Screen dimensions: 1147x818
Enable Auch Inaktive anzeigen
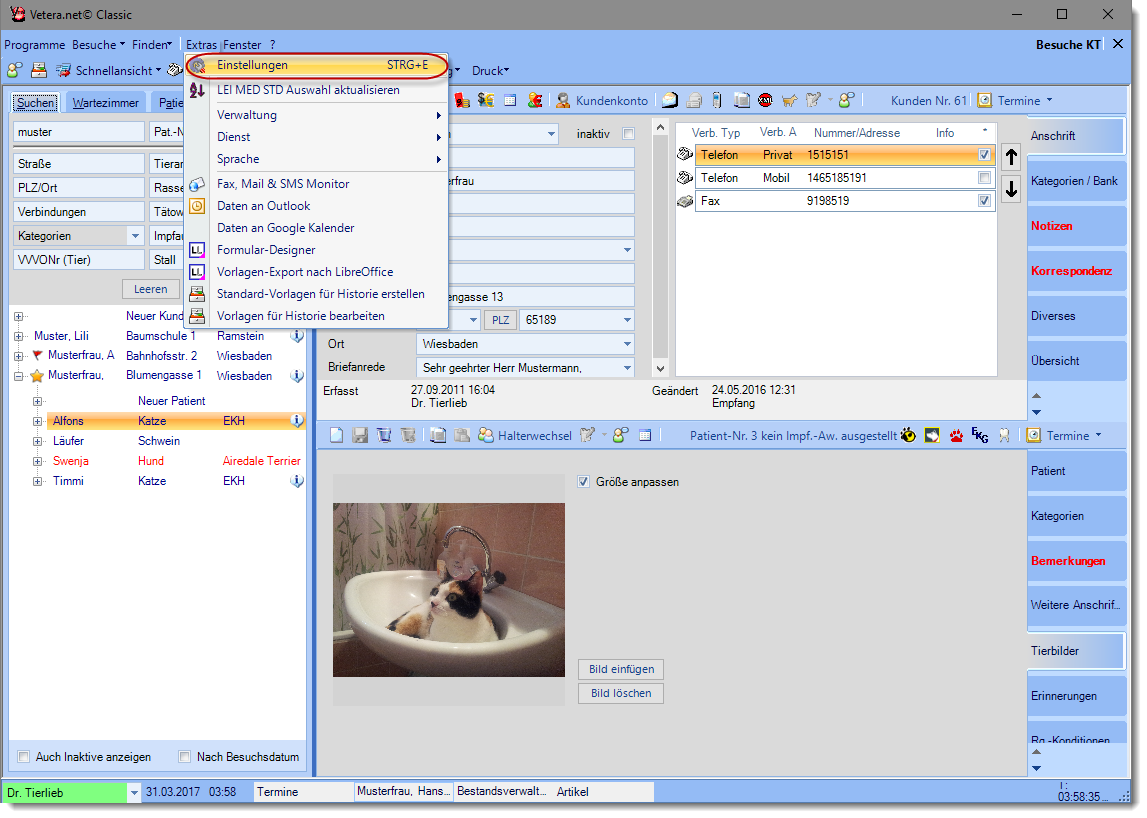tap(24, 757)
